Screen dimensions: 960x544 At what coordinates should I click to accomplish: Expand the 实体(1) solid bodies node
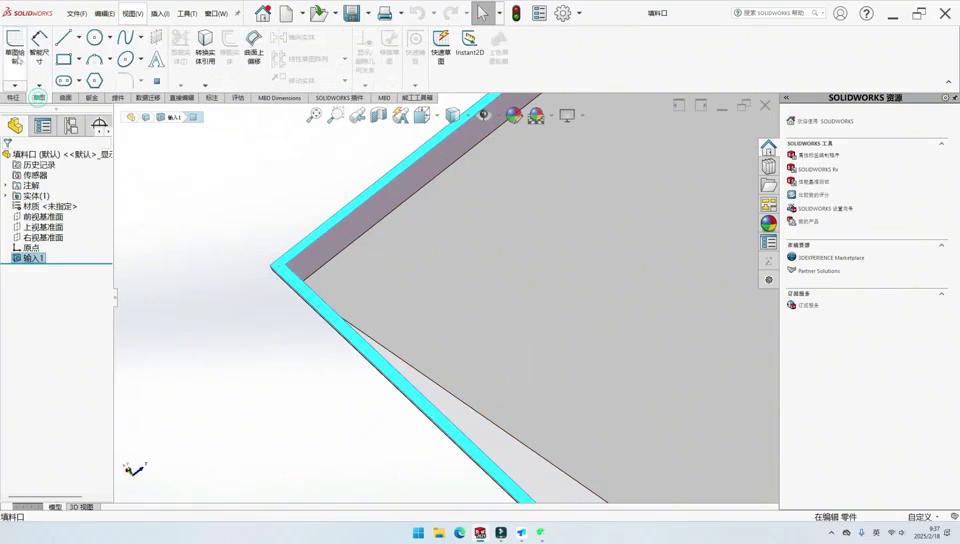pyautogui.click(x=6, y=196)
